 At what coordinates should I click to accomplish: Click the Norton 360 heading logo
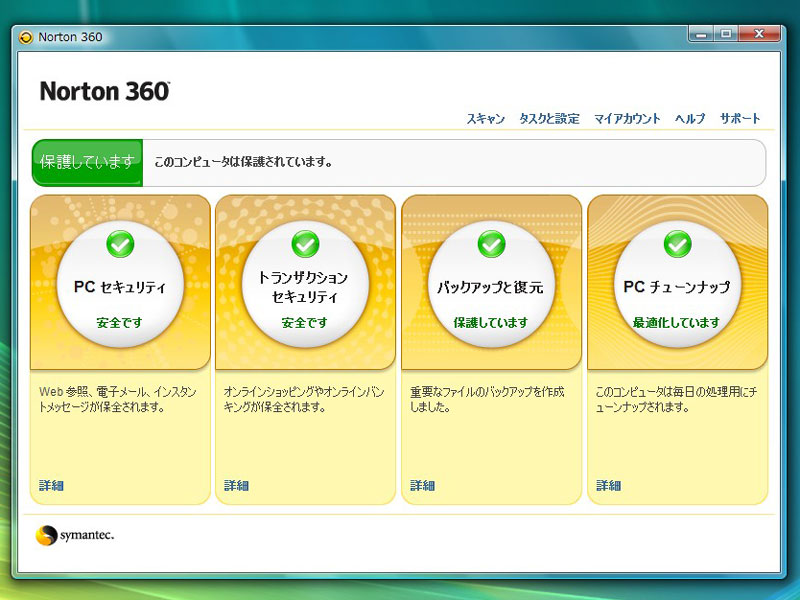[105, 91]
